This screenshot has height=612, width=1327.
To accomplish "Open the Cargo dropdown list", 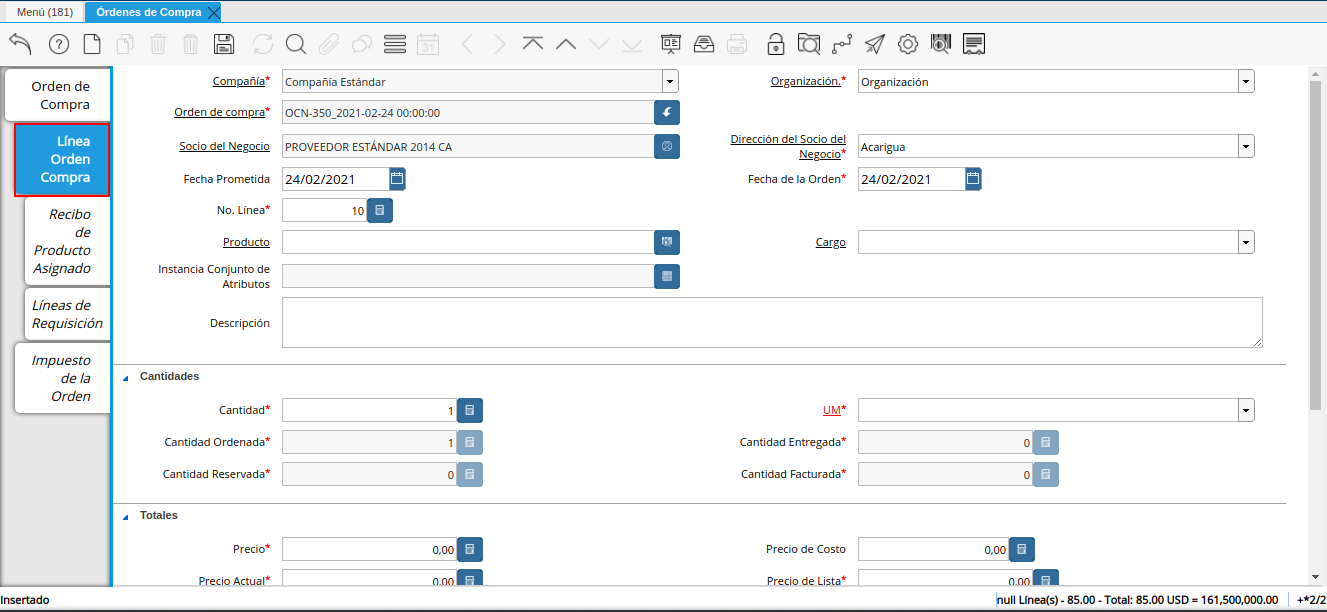I will (1246, 242).
